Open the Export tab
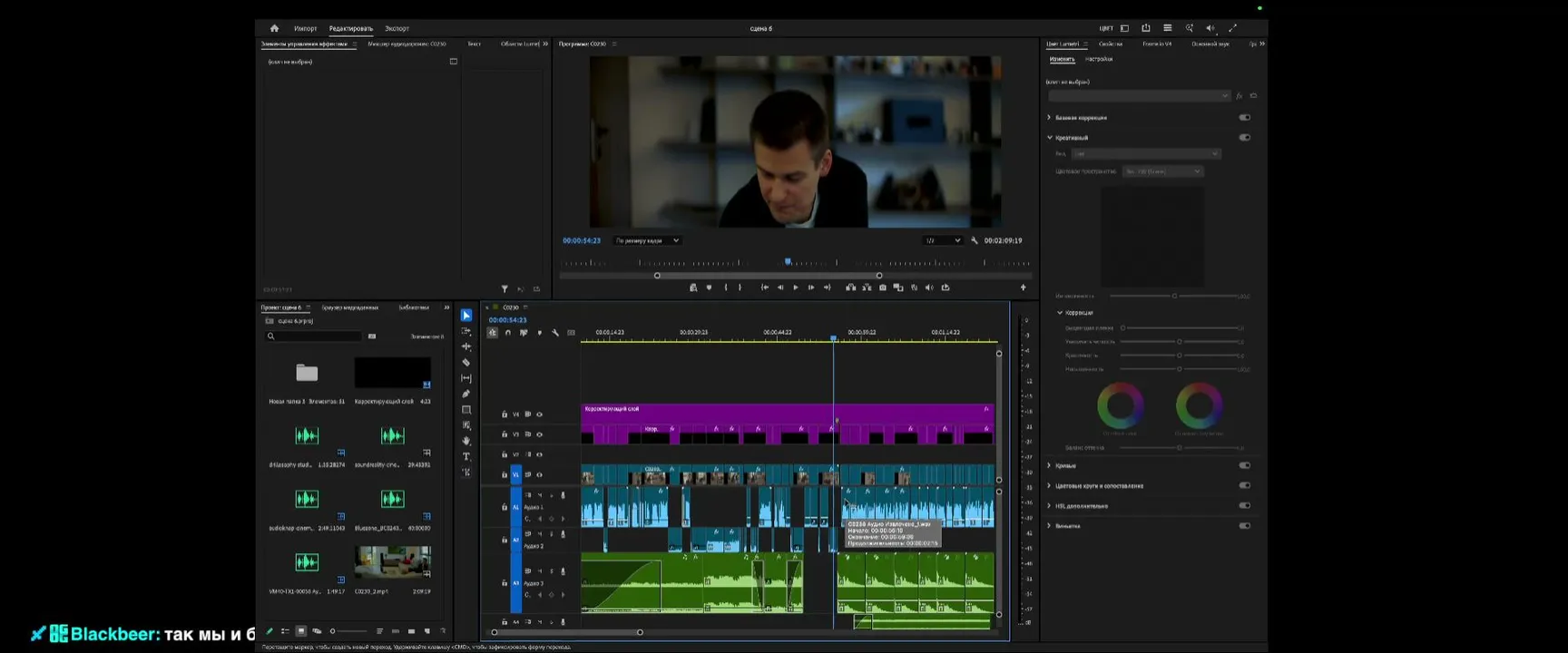The height and width of the screenshot is (653, 1568). pos(397,28)
